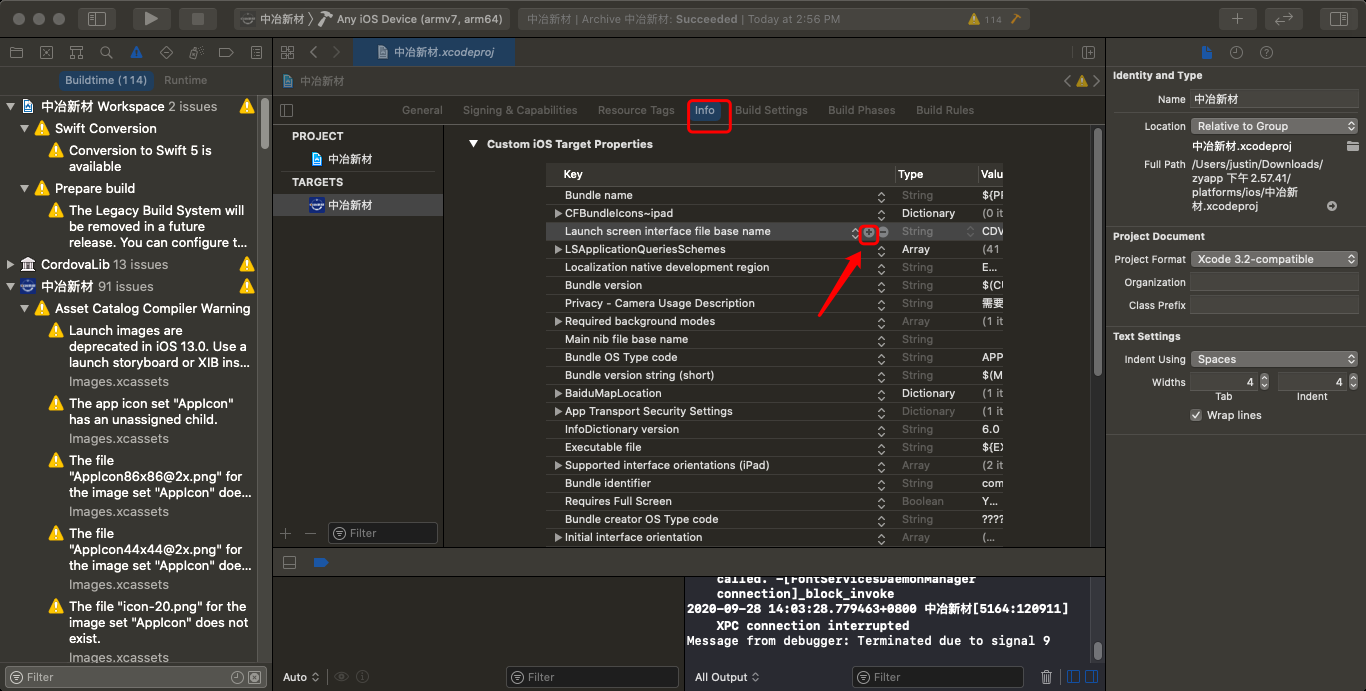
Task: Click the code review arrows button
Action: (x=1284, y=18)
